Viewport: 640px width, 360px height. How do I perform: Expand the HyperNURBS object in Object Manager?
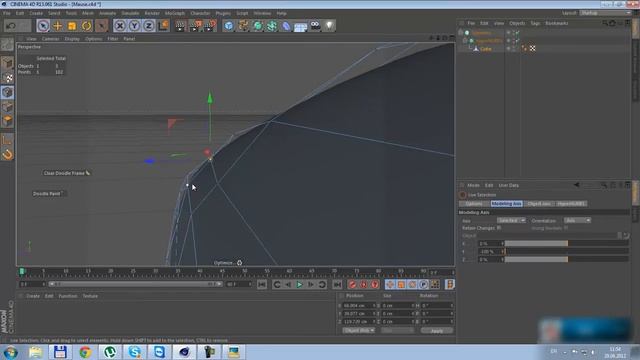point(465,41)
